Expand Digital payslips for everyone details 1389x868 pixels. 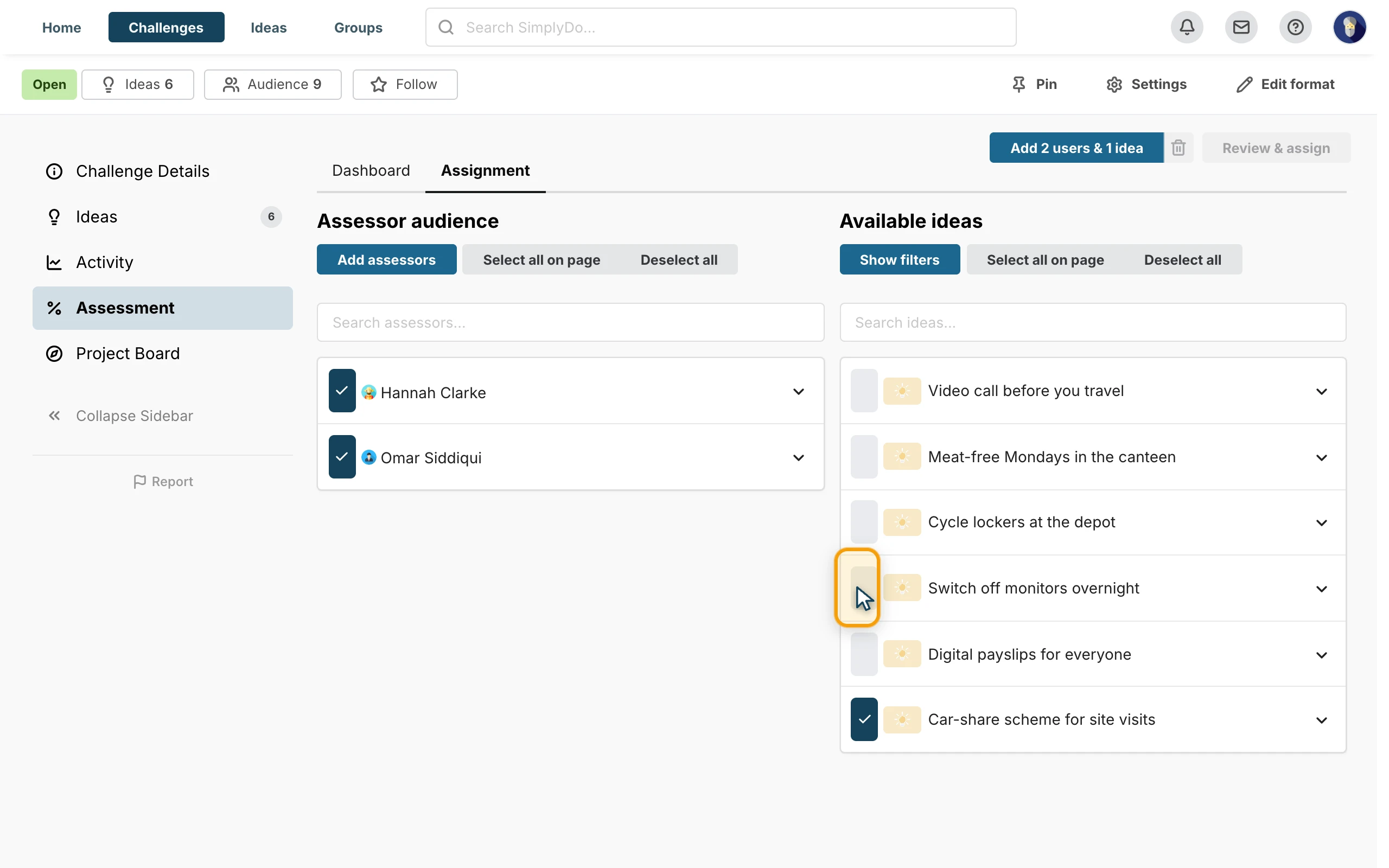[1321, 655]
